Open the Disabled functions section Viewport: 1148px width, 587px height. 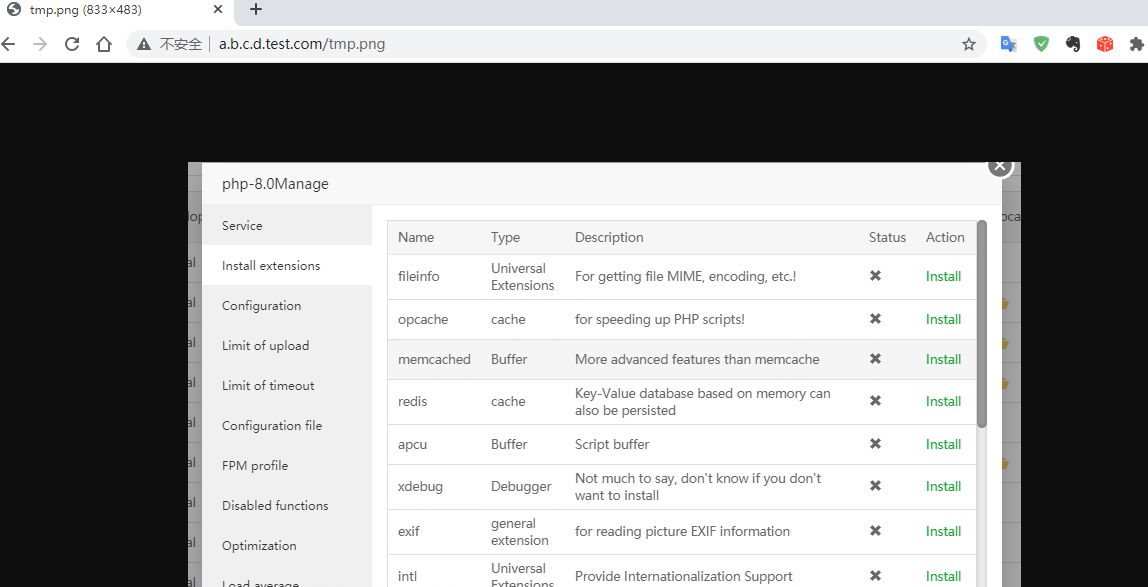tap(286, 506)
